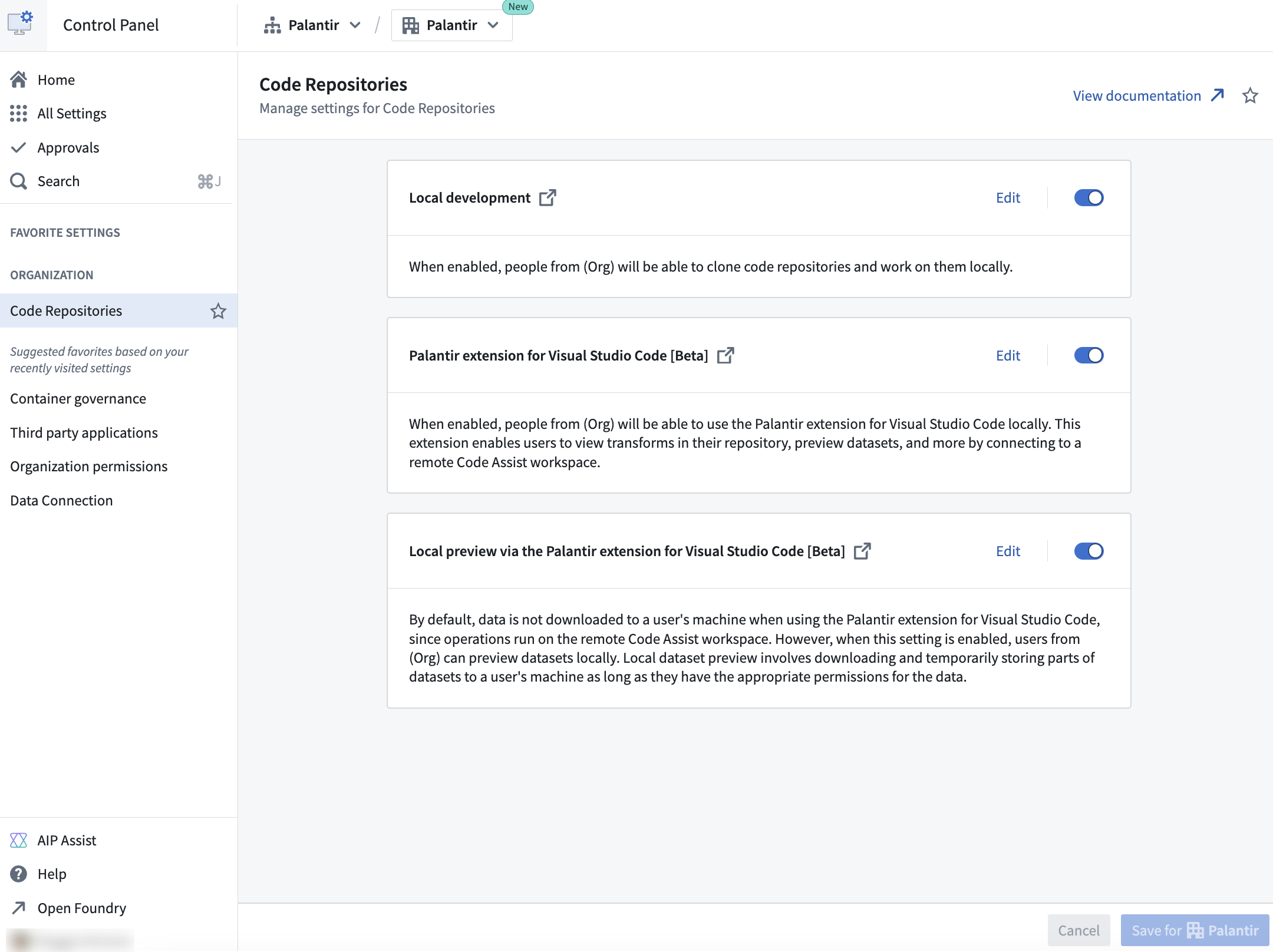1273x952 pixels.
Task: Open Organization permissions setting
Action: pos(88,466)
